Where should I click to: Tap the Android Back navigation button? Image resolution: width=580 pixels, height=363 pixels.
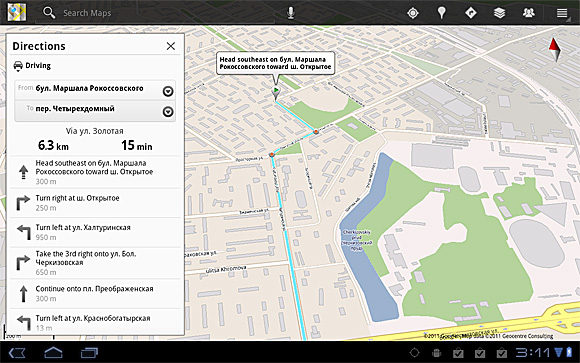point(17,353)
